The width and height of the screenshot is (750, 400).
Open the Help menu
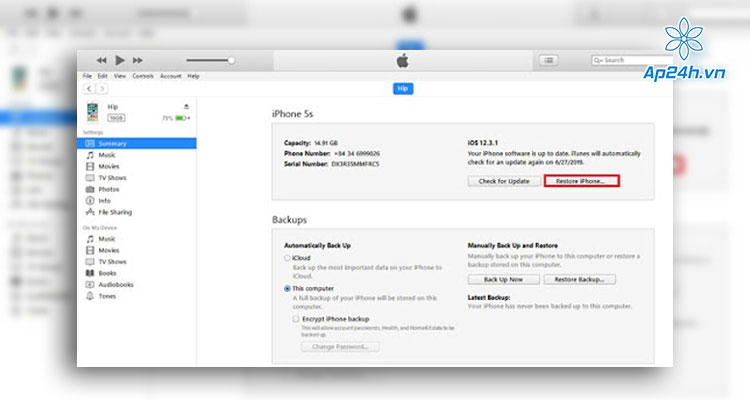(193, 76)
